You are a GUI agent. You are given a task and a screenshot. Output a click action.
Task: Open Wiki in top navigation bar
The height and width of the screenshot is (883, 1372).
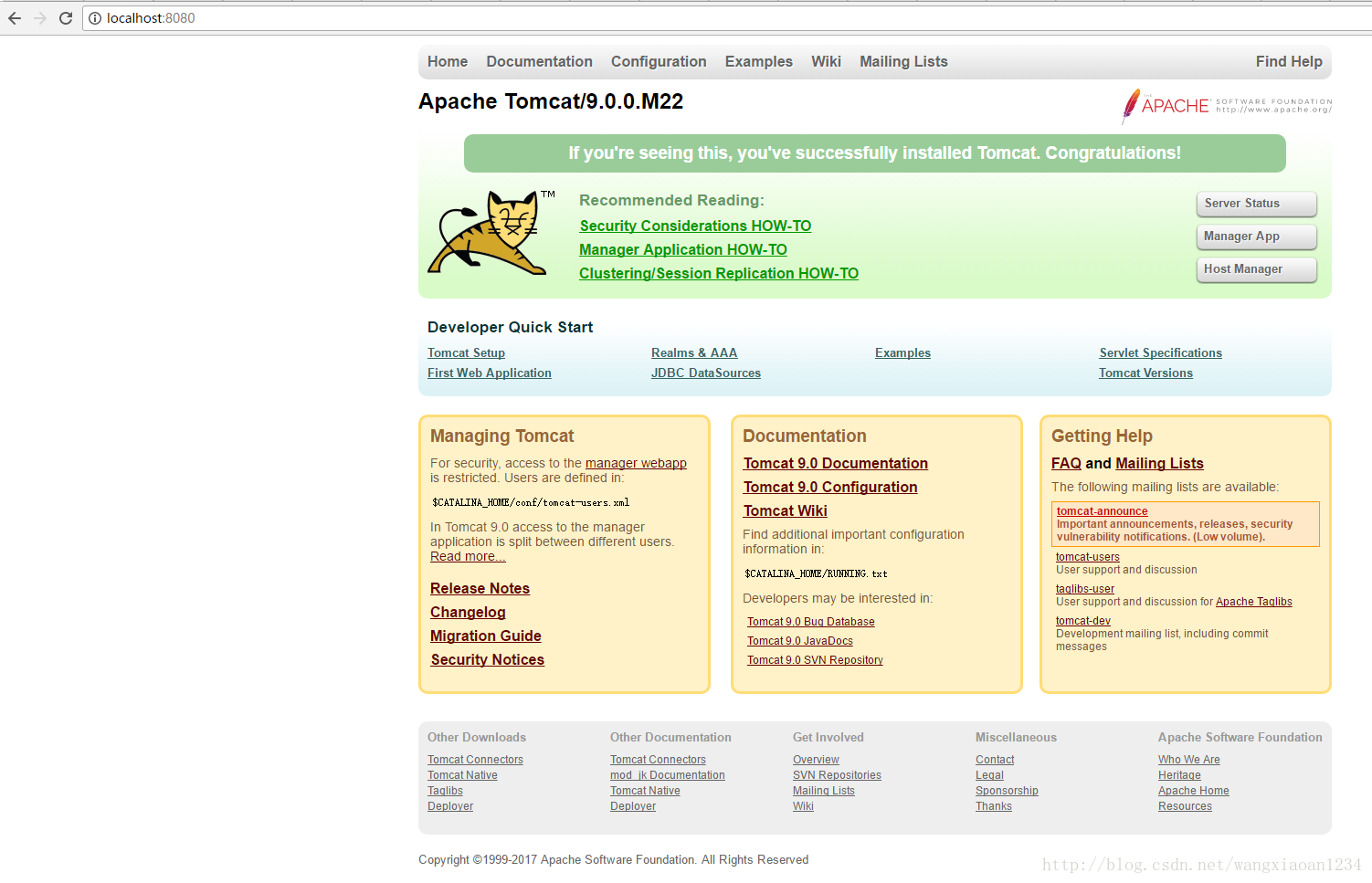[x=826, y=62]
